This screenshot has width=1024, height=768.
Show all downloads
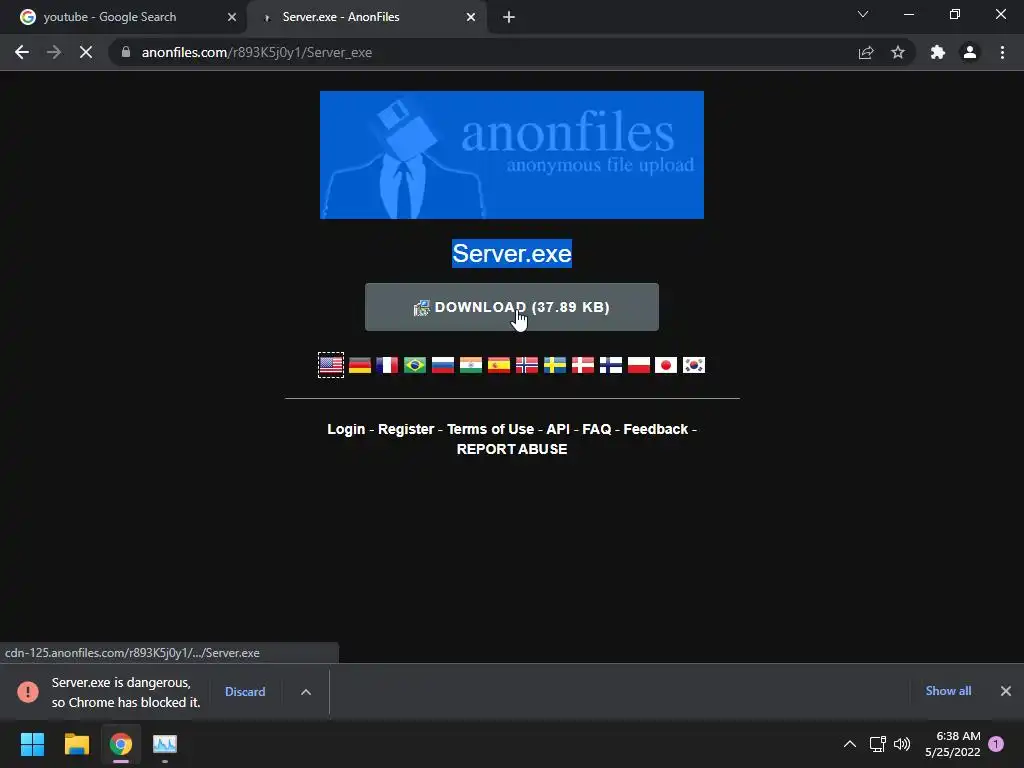click(x=948, y=691)
